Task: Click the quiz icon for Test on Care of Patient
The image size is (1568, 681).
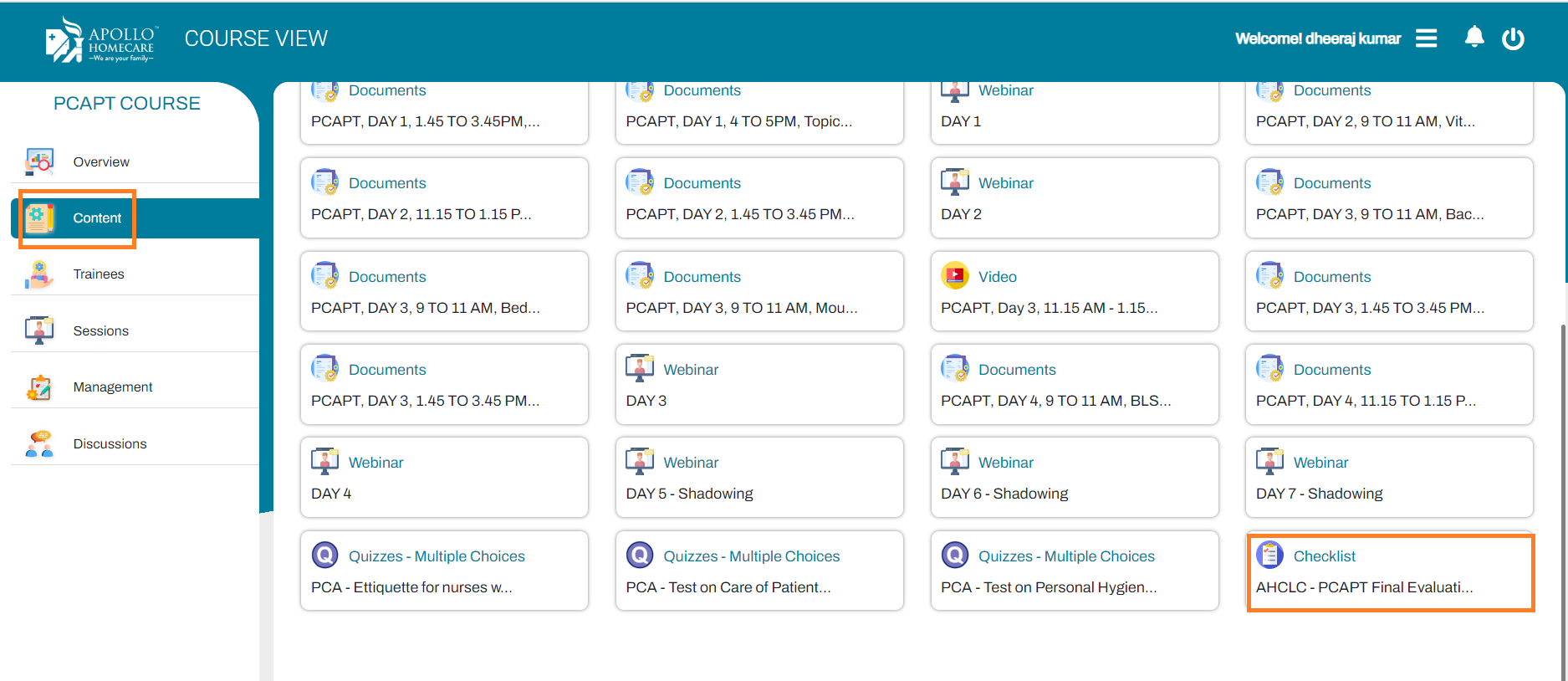Action: 640,555
